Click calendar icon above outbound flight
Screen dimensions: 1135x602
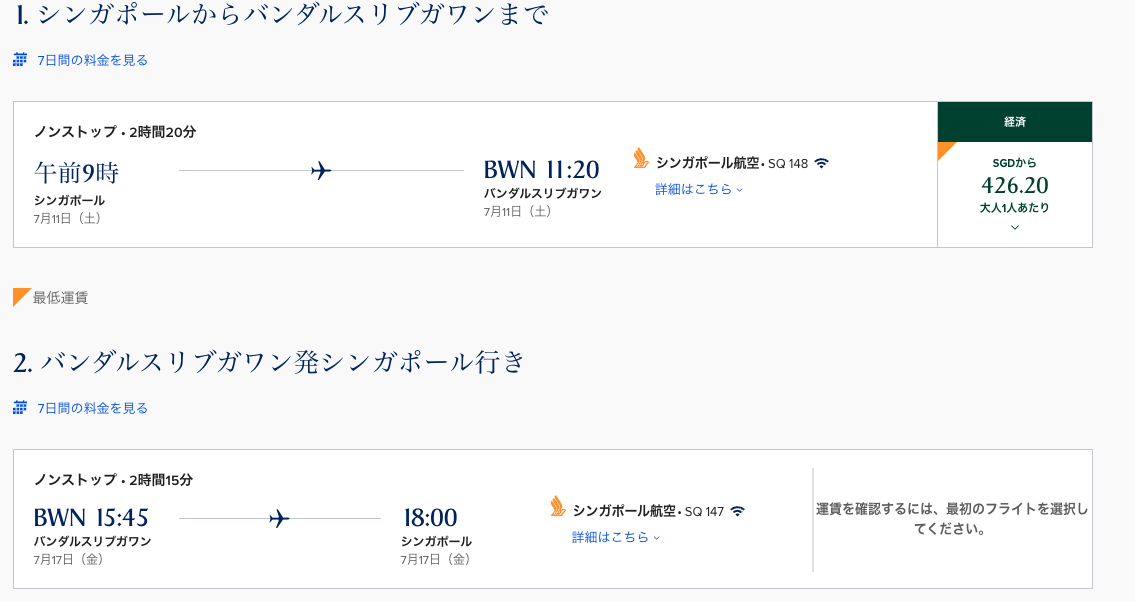pos(20,60)
